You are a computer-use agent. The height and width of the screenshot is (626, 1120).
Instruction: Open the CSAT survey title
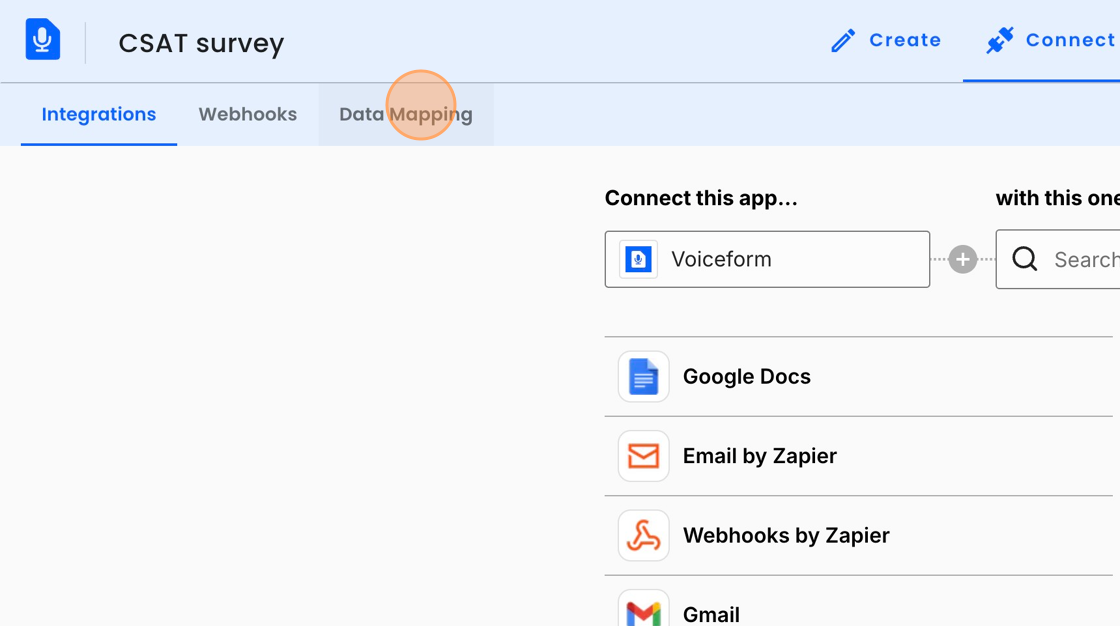click(201, 43)
